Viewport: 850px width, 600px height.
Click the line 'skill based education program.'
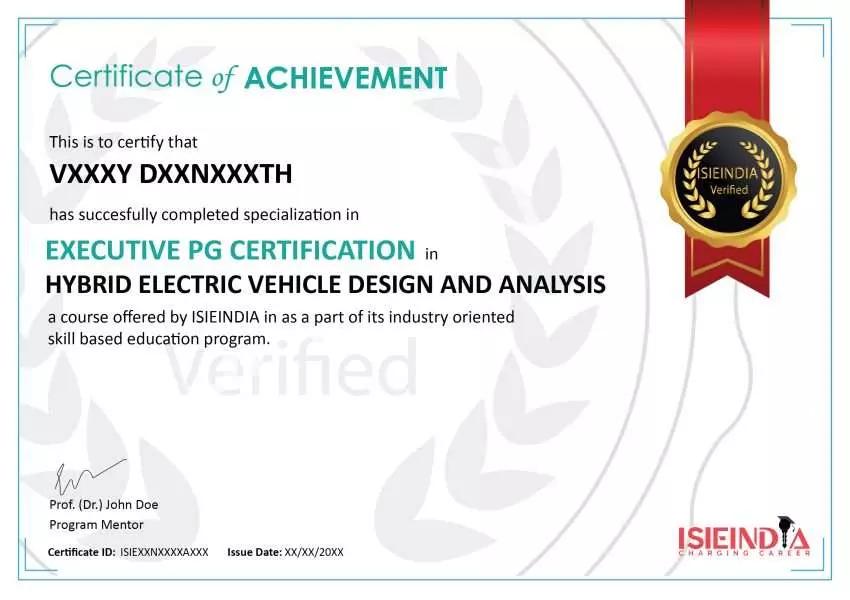[159, 339]
